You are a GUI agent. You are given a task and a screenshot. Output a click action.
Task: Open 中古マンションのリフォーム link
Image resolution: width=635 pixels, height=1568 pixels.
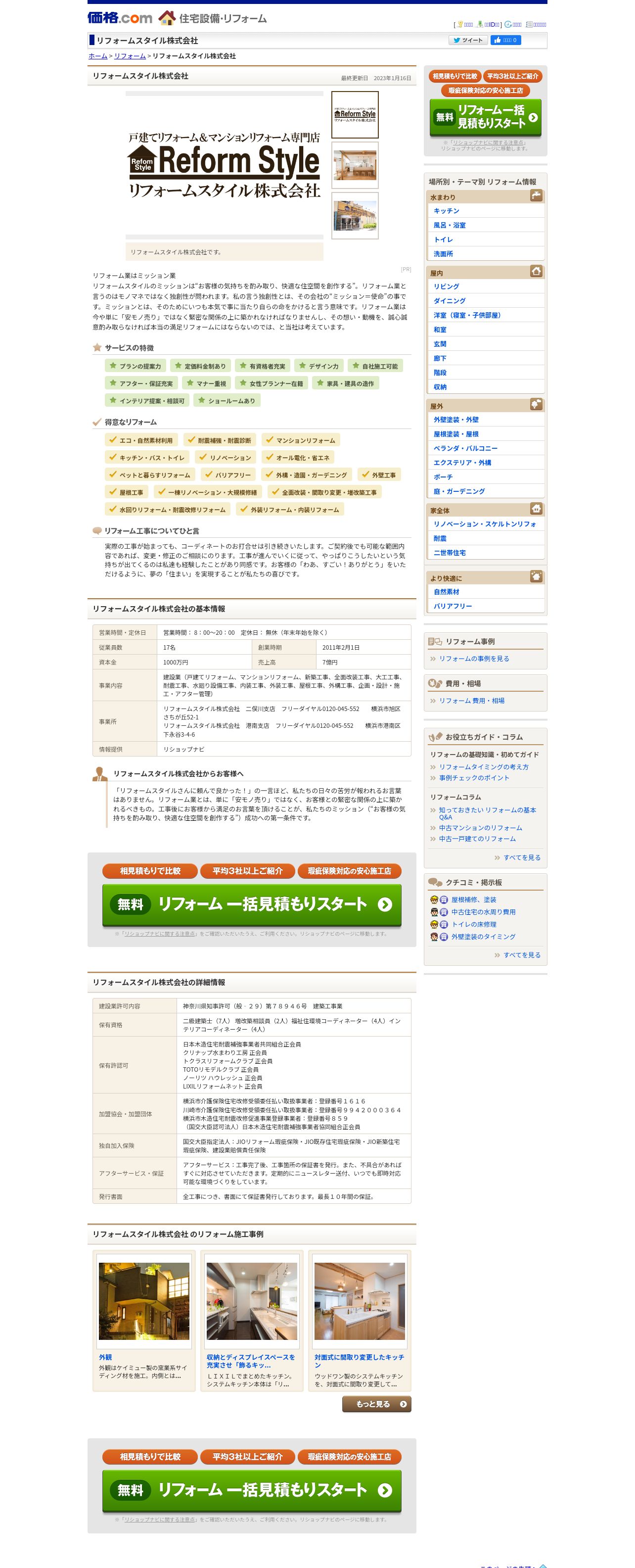point(481,828)
